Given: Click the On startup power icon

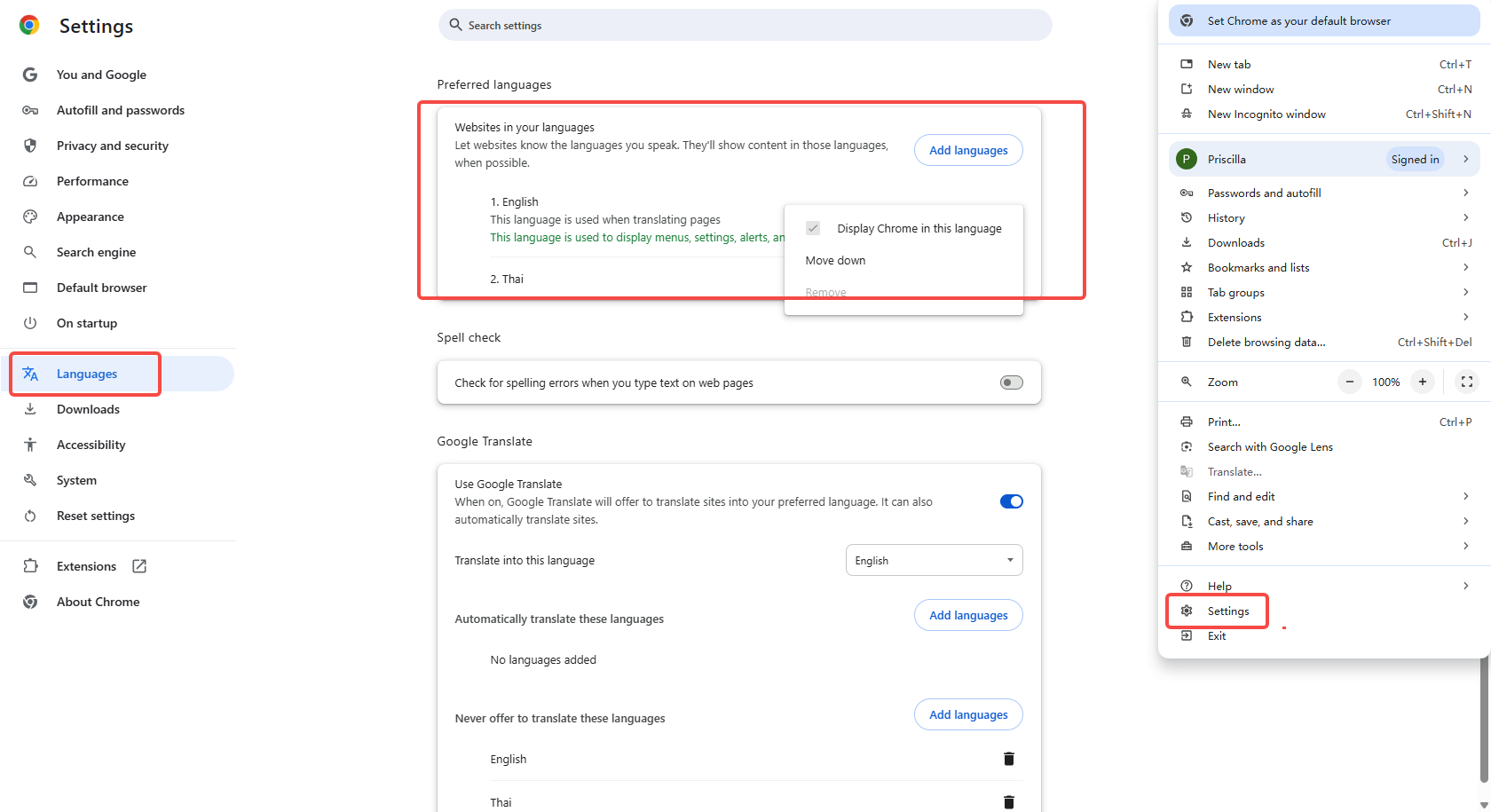Looking at the screenshot, I should point(29,322).
